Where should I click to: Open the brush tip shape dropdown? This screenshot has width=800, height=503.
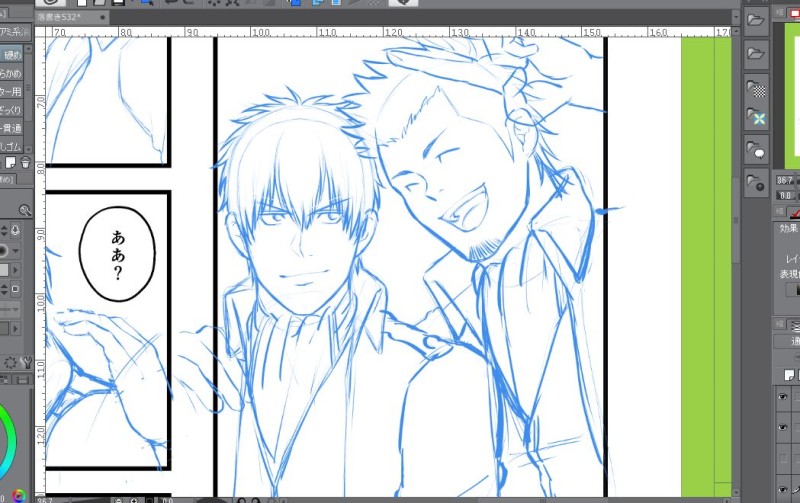click(x=15, y=250)
